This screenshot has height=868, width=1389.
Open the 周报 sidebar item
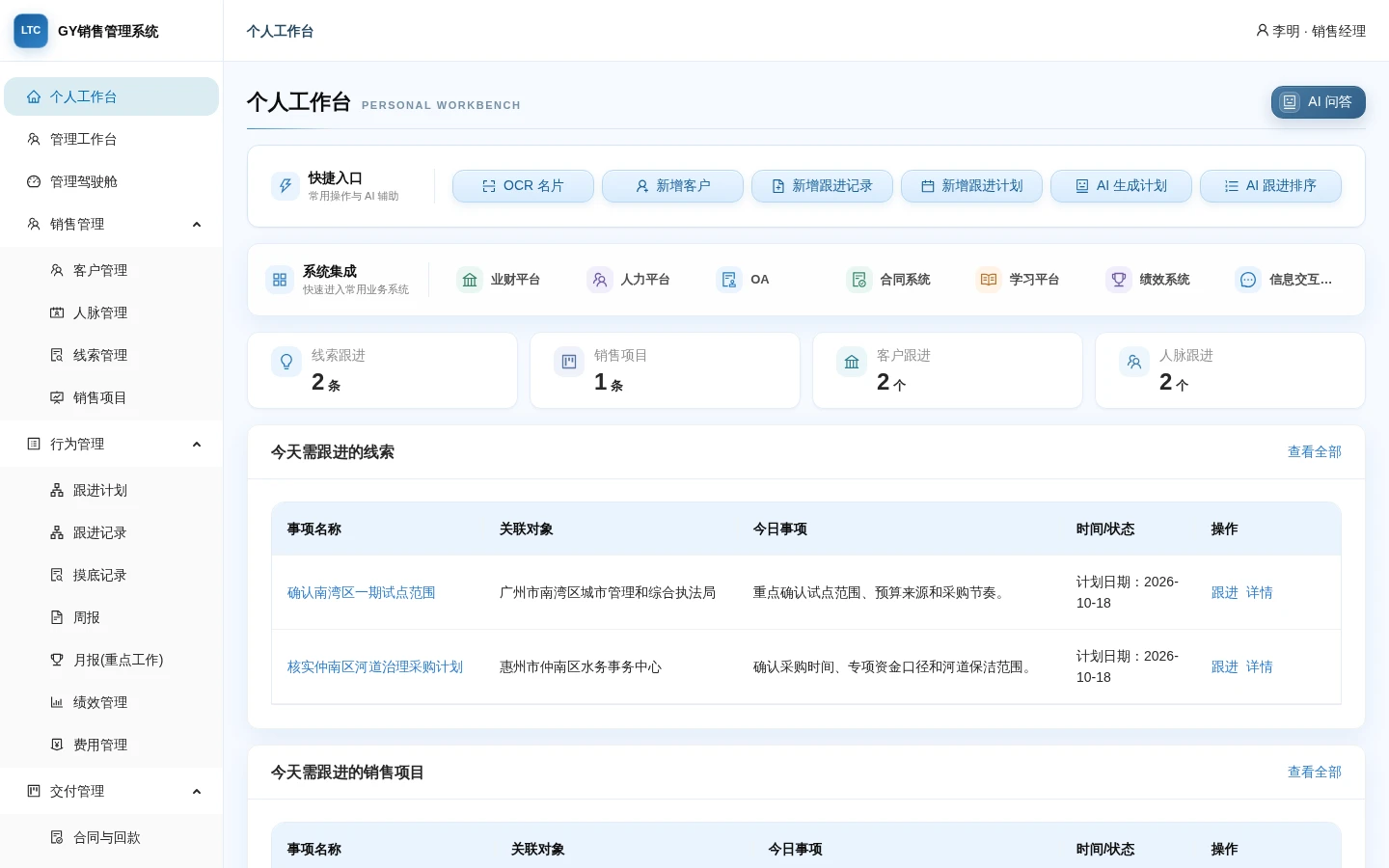click(112, 617)
